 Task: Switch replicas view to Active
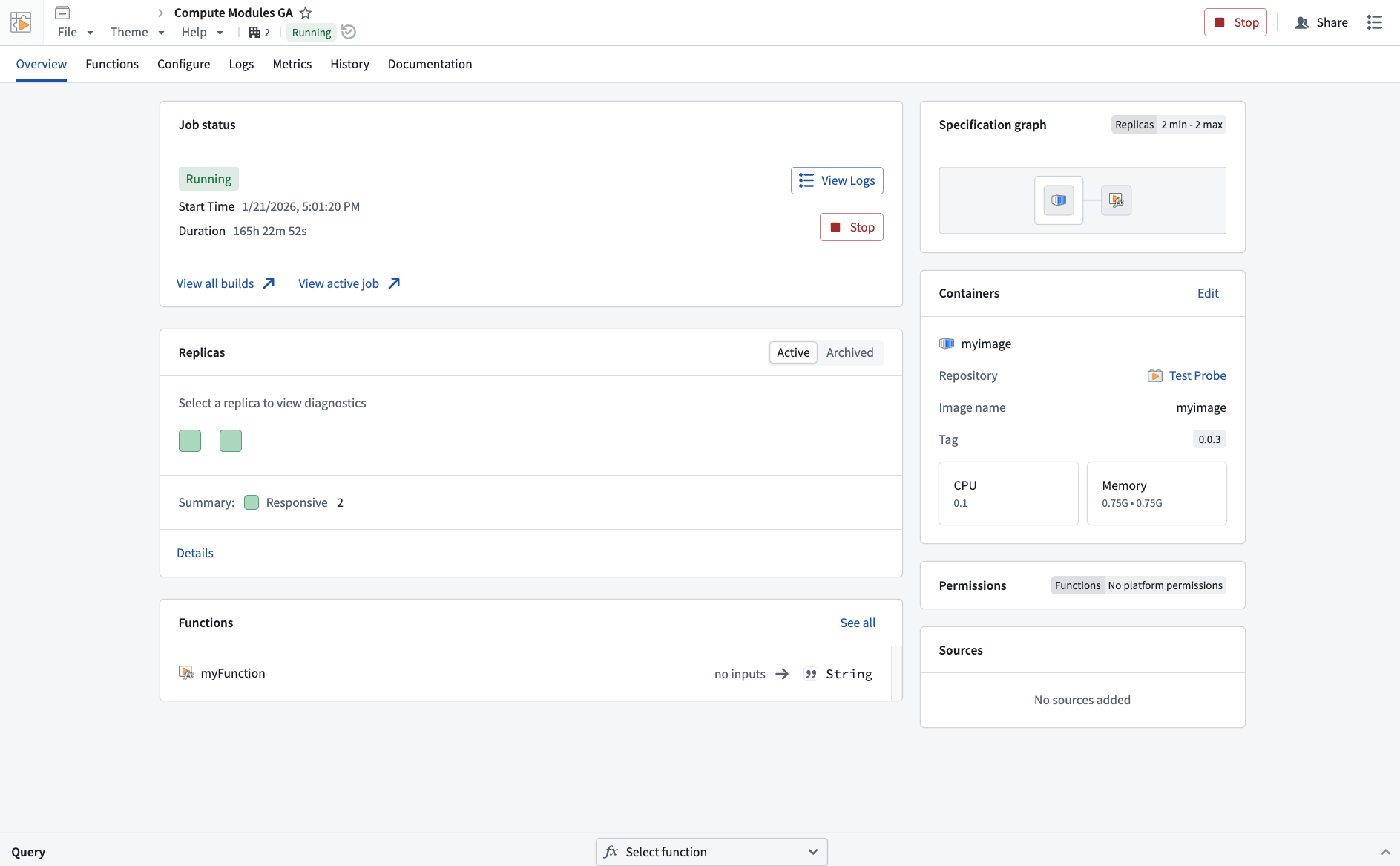coord(792,352)
